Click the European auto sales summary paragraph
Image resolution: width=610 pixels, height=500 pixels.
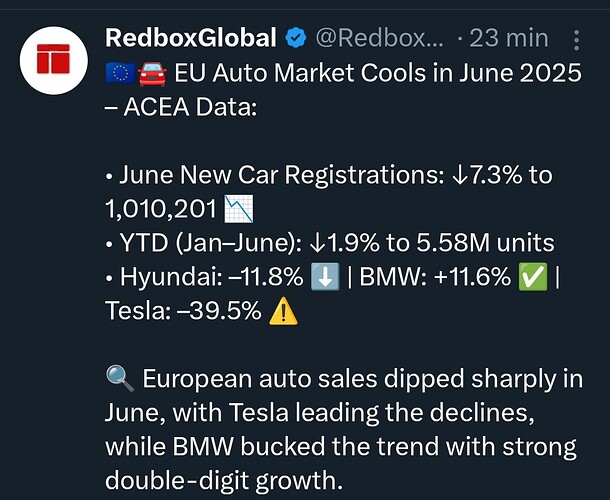pyautogui.click(x=344, y=430)
